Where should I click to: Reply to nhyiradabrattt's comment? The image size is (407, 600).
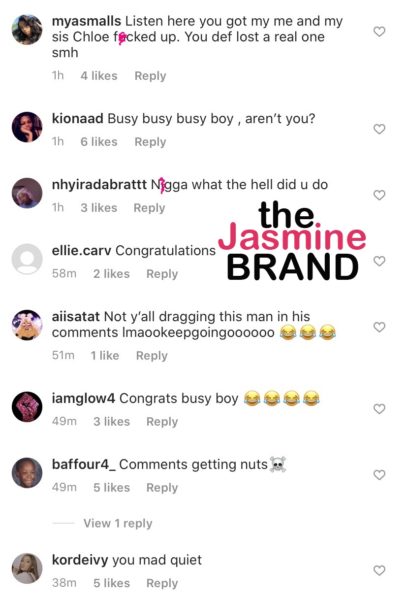(149, 208)
